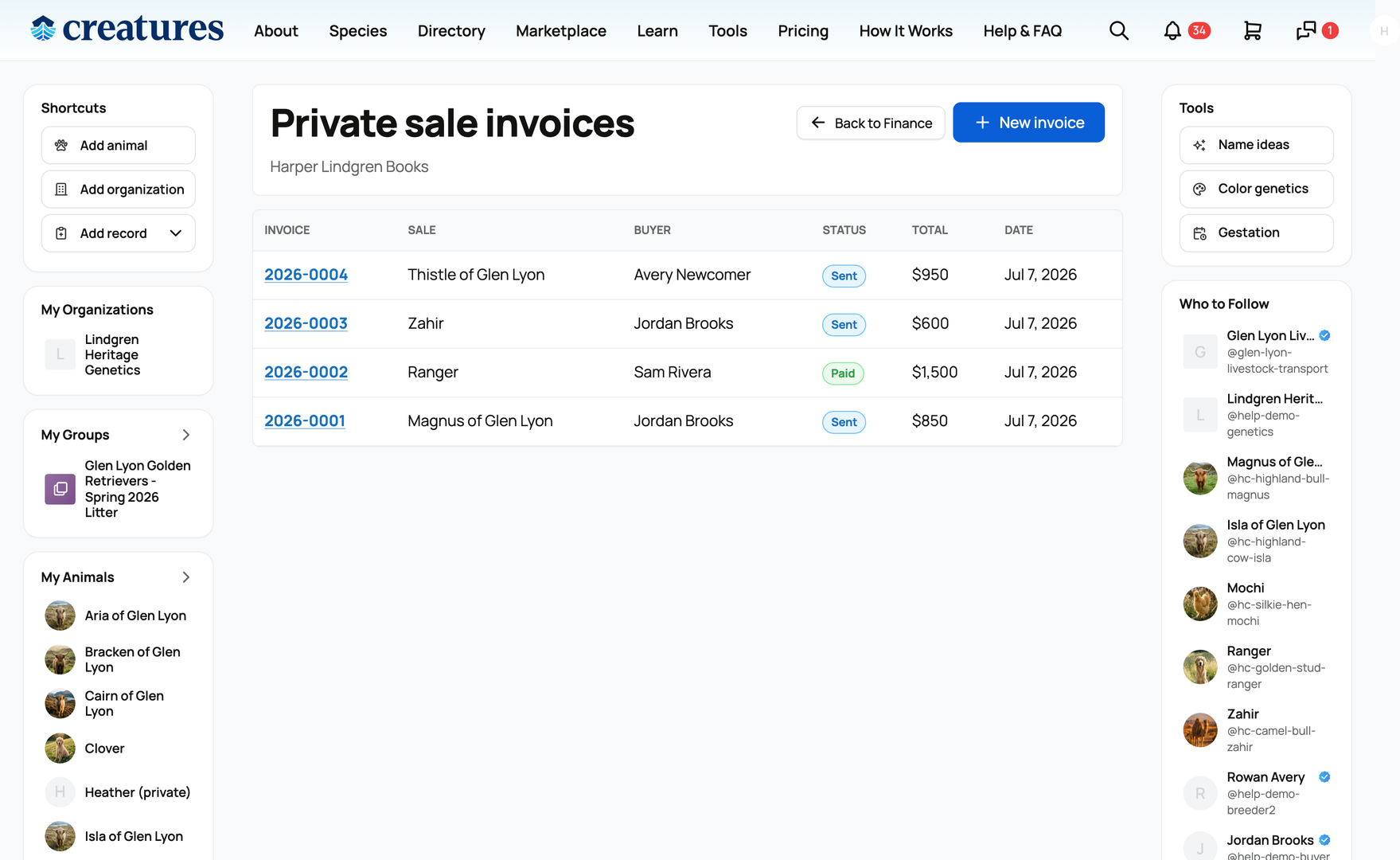Click the Paid status badge for Ranger
Image resolution: width=1400 pixels, height=860 pixels.
(x=843, y=373)
